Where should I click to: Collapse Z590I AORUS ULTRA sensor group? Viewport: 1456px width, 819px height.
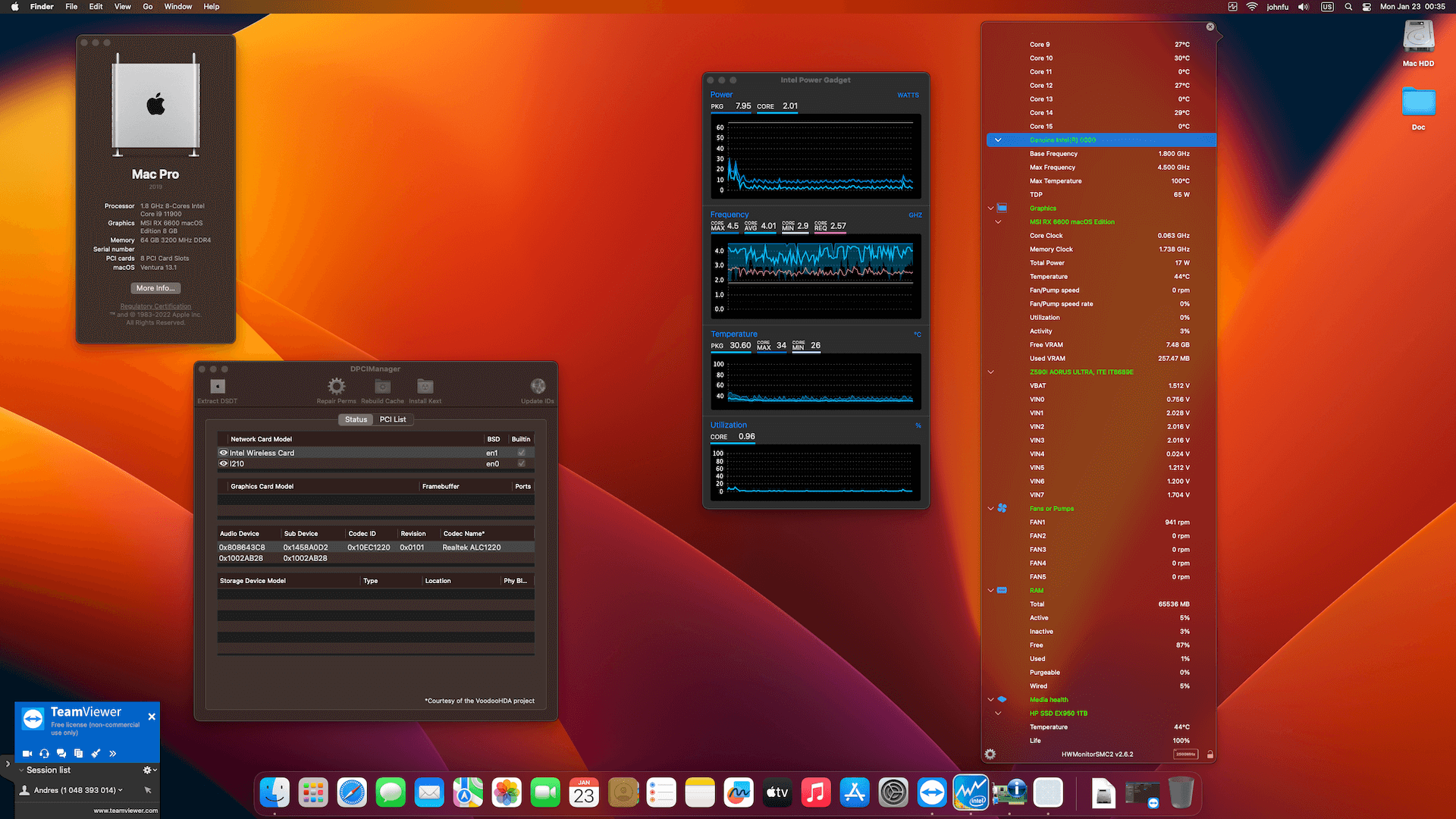[x=990, y=372]
